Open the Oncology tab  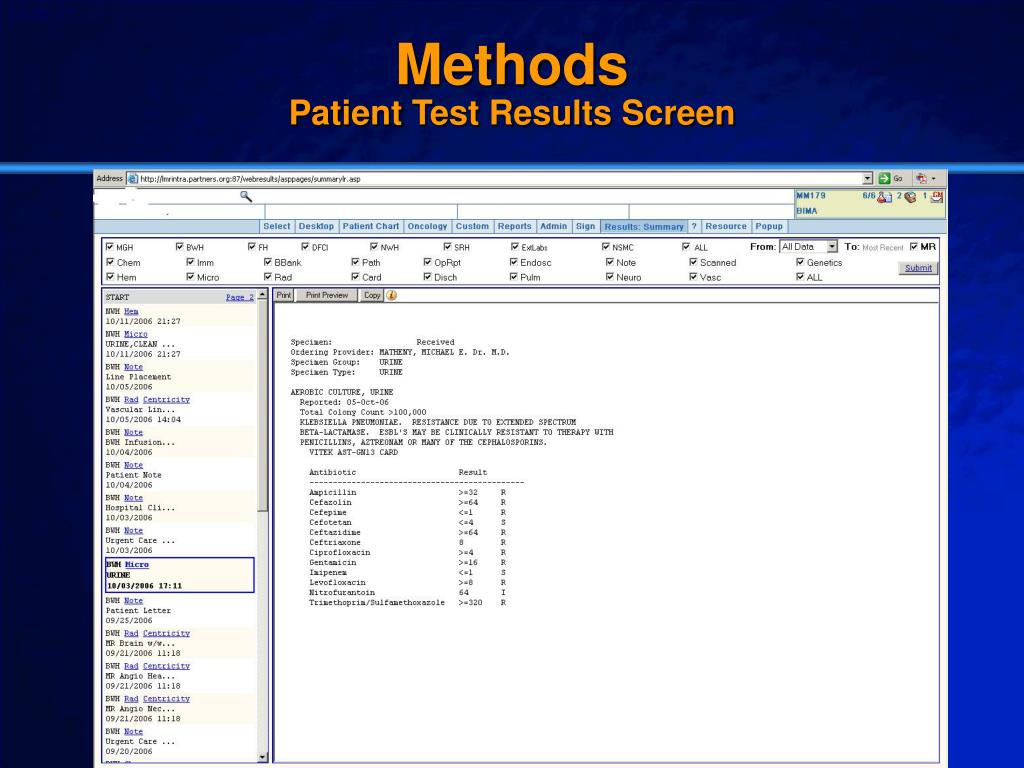coord(427,226)
